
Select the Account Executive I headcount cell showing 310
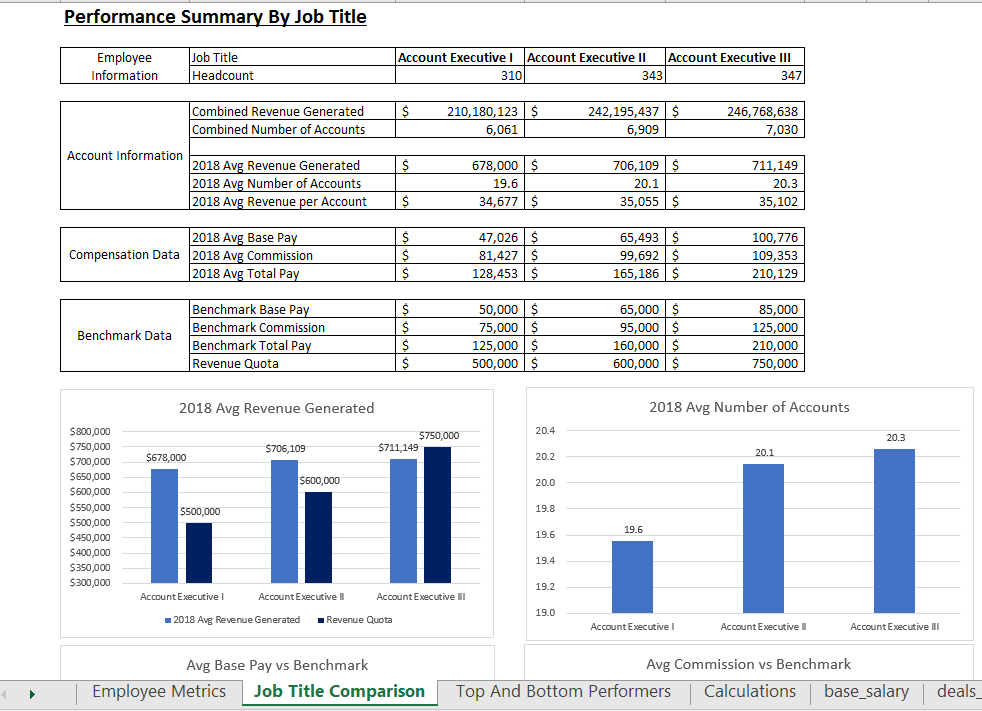coord(460,75)
